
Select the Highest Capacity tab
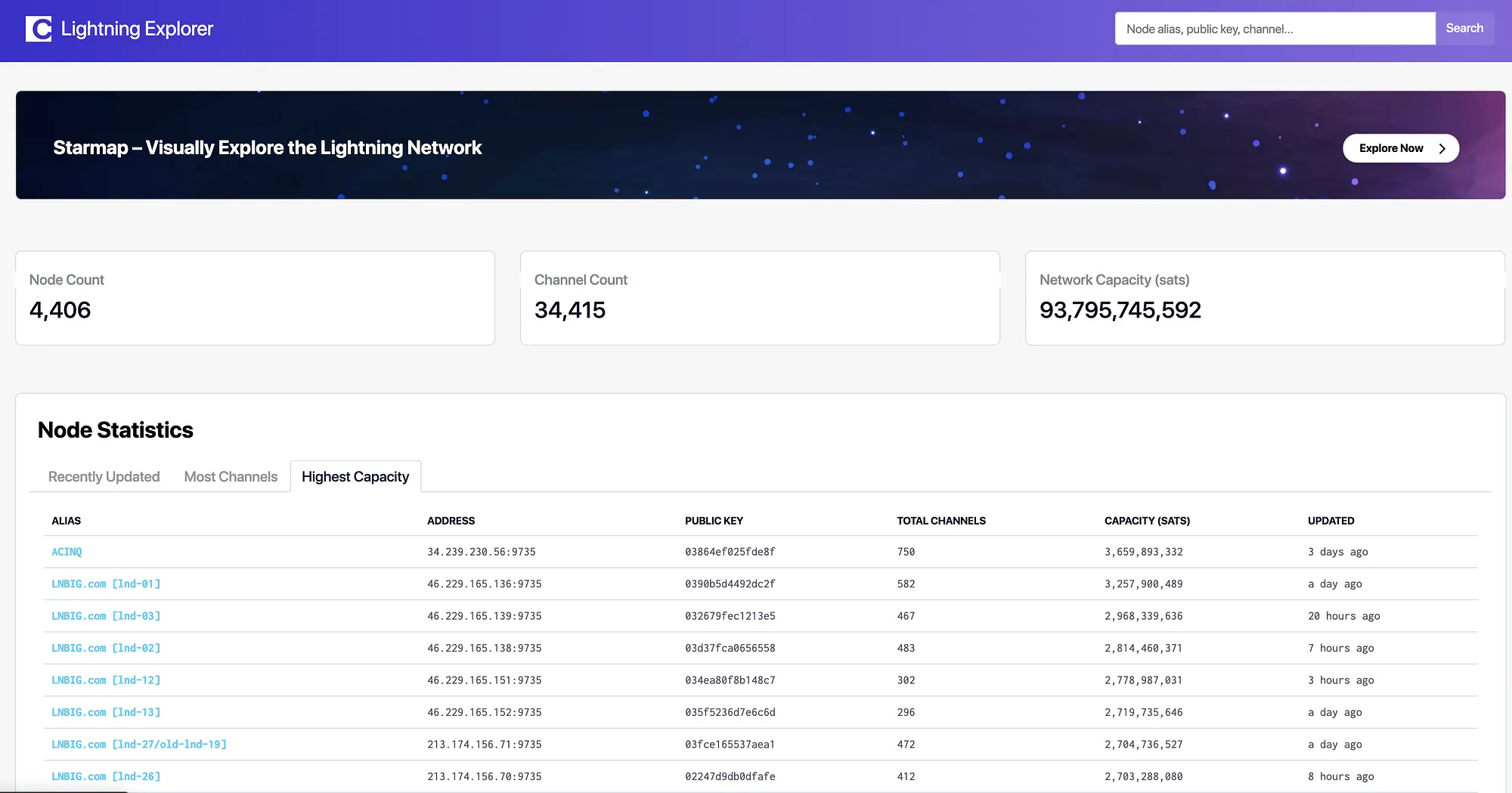click(x=355, y=477)
